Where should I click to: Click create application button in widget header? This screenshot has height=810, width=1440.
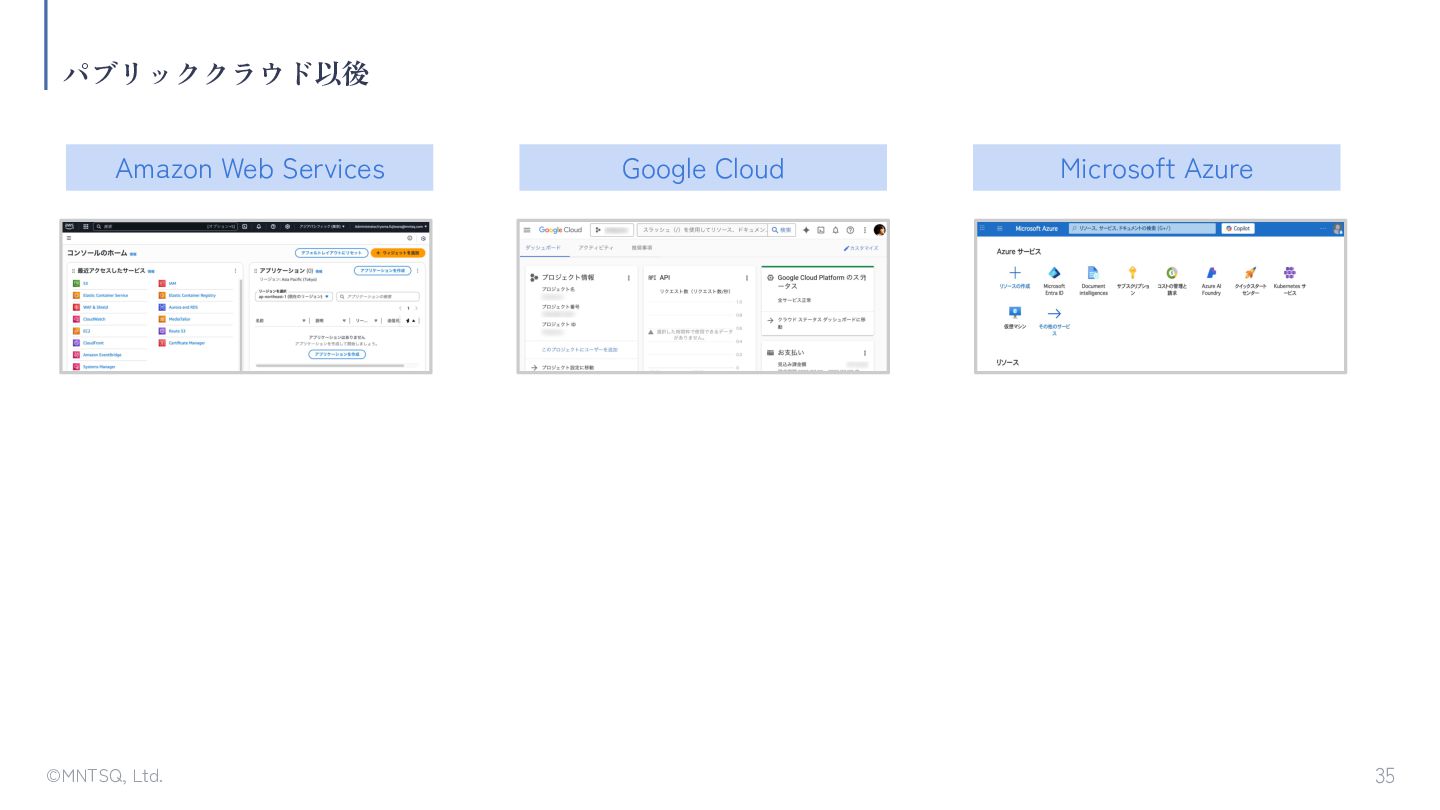[383, 270]
